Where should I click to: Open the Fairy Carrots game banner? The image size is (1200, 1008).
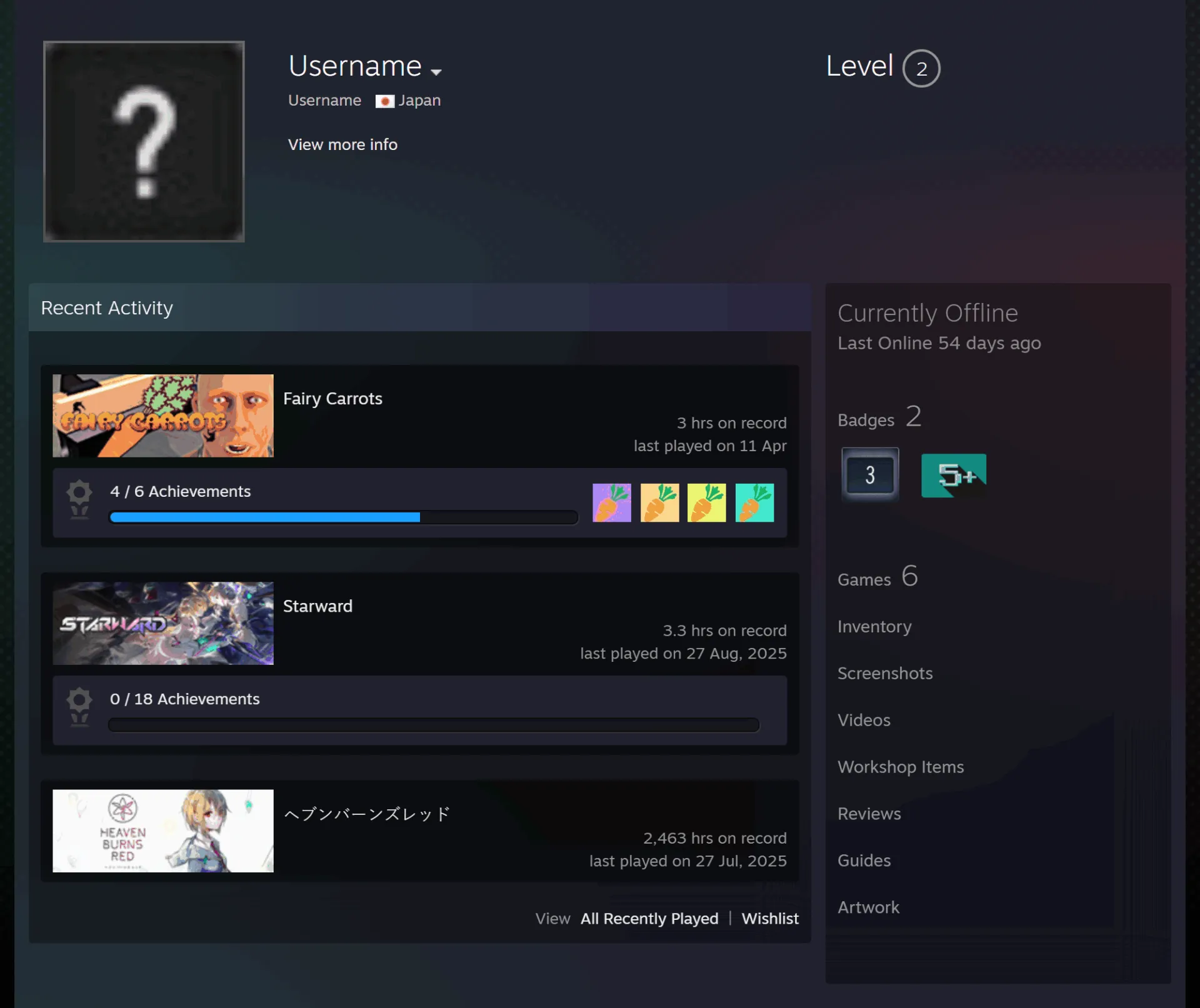click(x=163, y=416)
